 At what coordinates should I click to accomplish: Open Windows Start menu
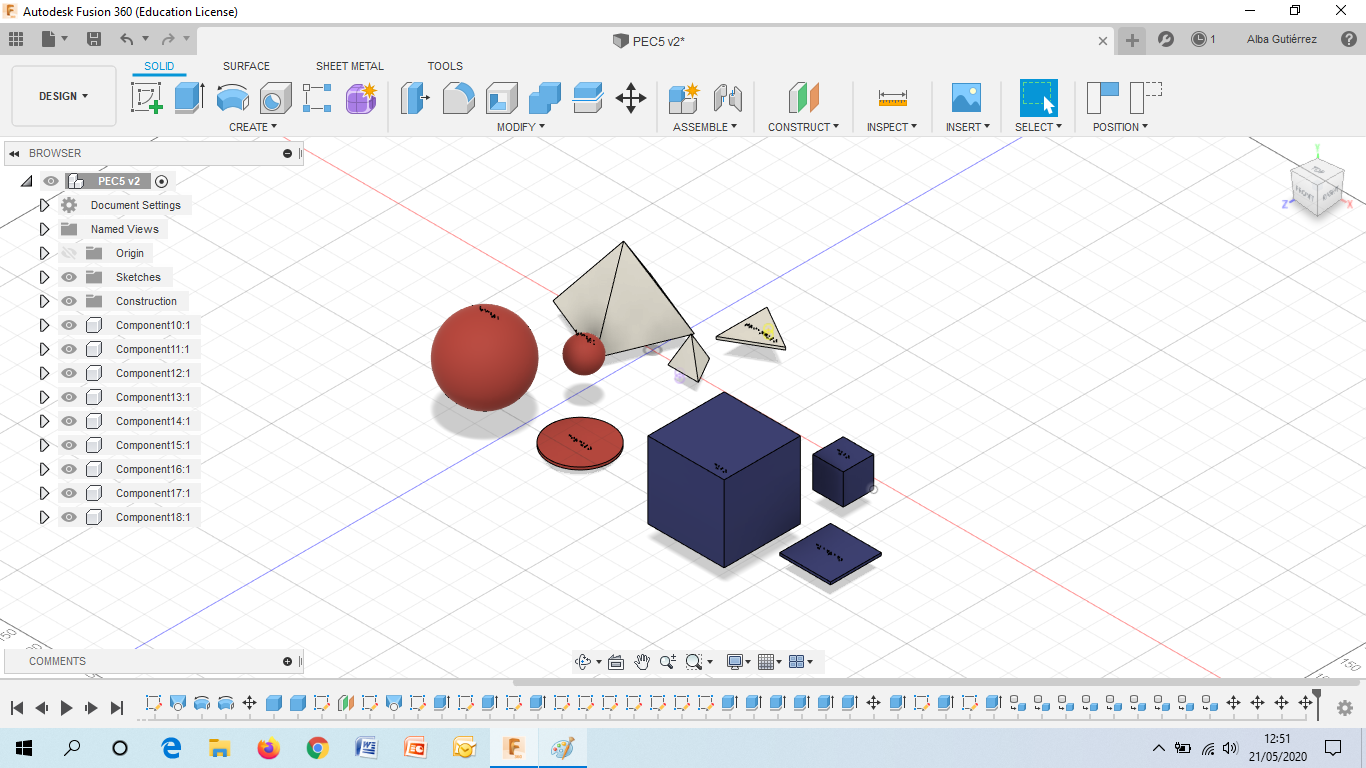(x=23, y=747)
